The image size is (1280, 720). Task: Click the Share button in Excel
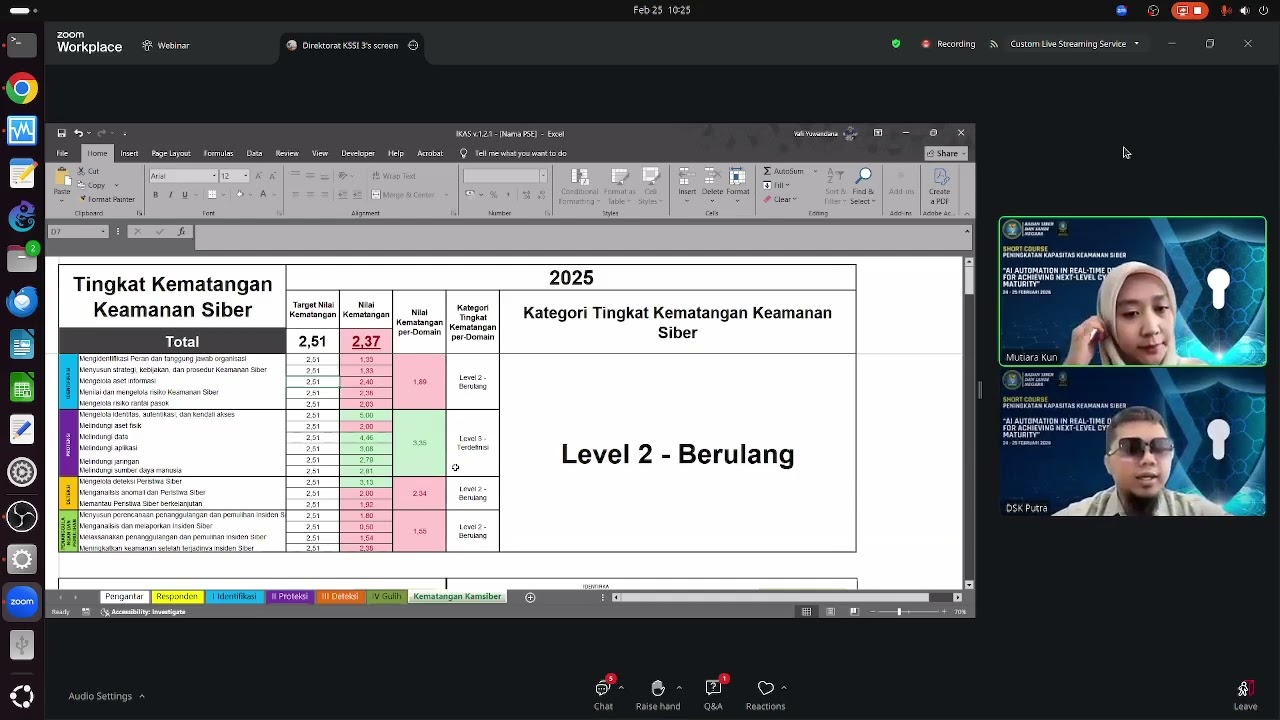[946, 153]
